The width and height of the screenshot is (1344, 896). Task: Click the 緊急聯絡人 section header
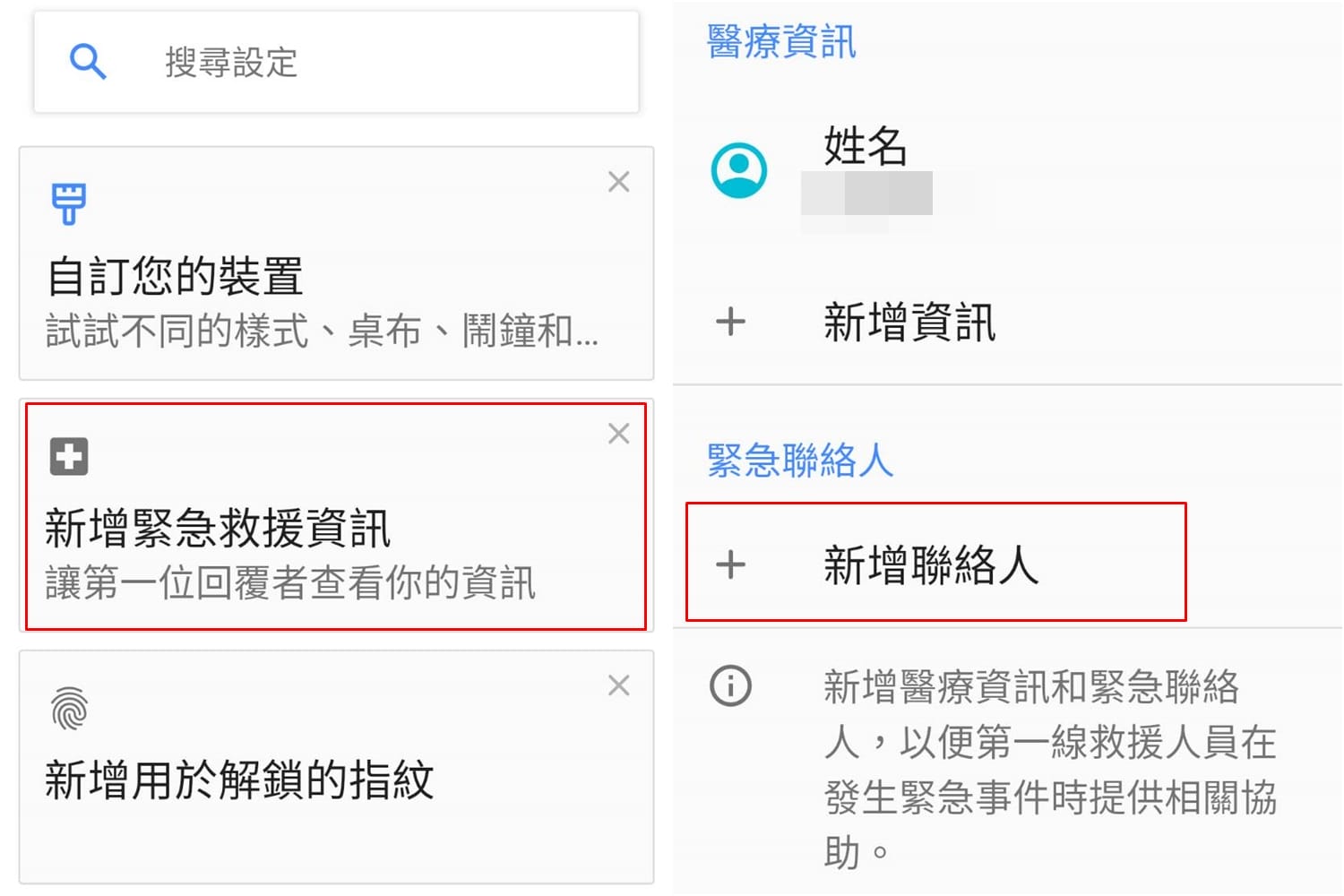pos(800,461)
